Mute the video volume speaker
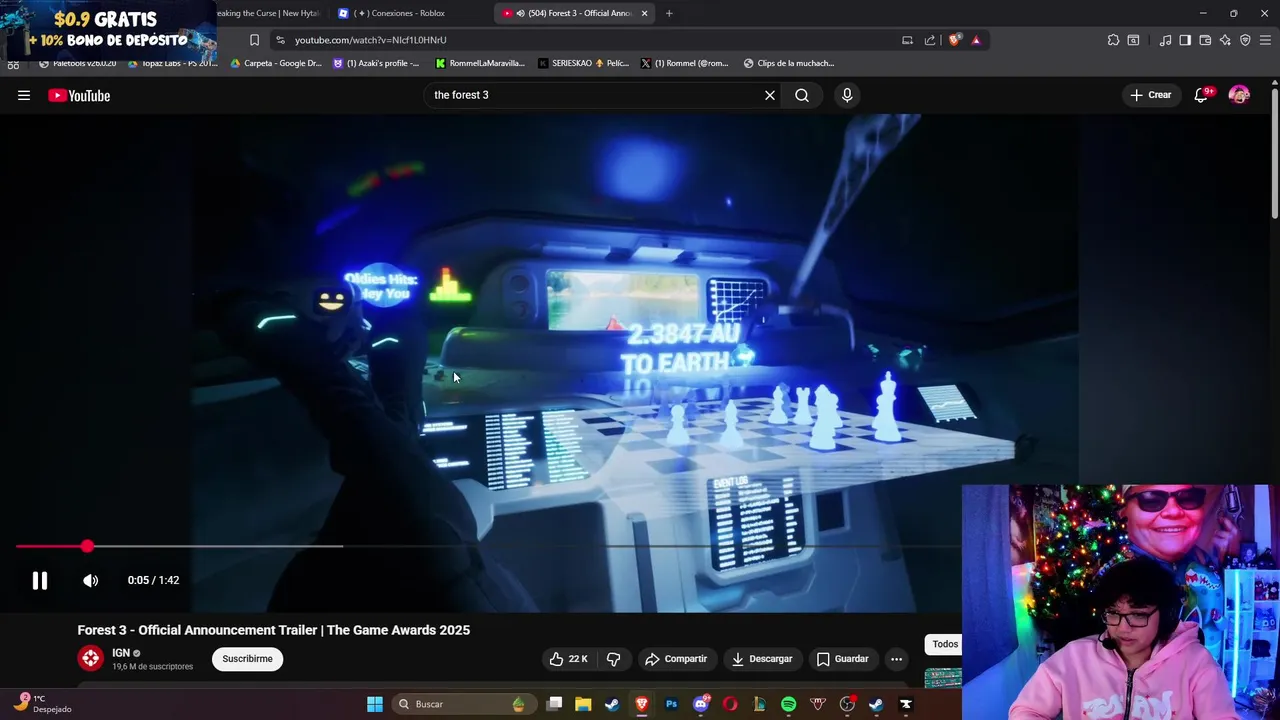The height and width of the screenshot is (720, 1280). pos(90,580)
